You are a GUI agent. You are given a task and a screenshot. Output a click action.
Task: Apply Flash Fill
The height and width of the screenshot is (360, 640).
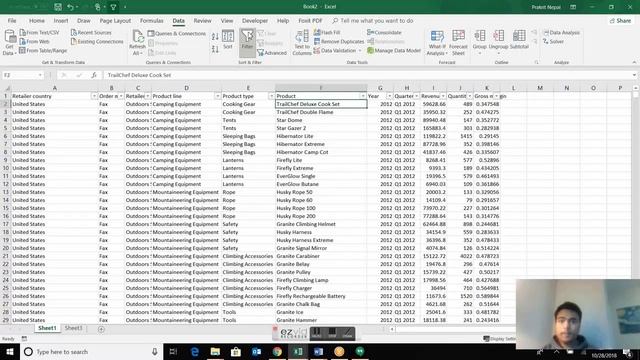327,32
